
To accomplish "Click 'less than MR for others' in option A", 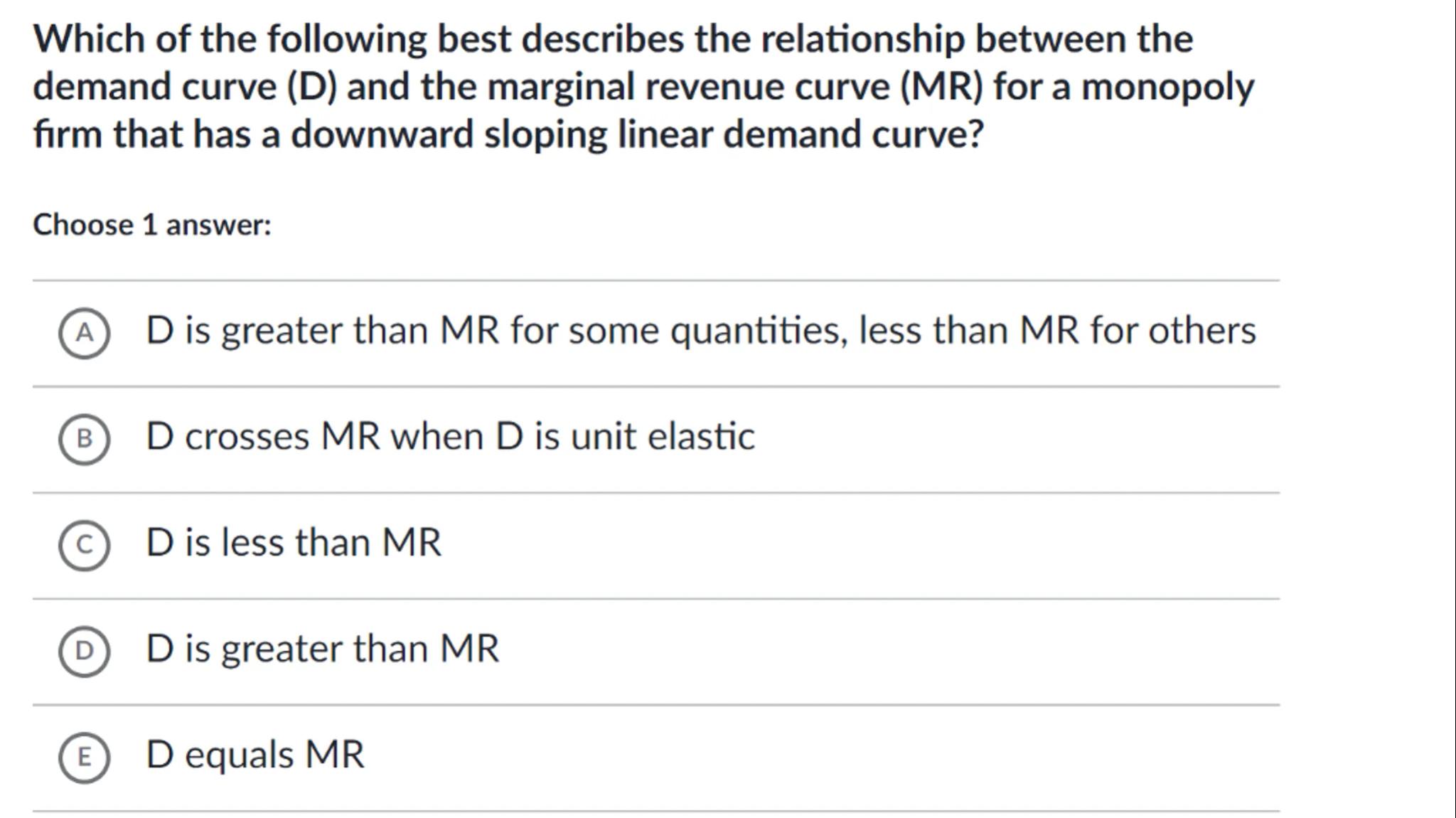I will [1057, 331].
